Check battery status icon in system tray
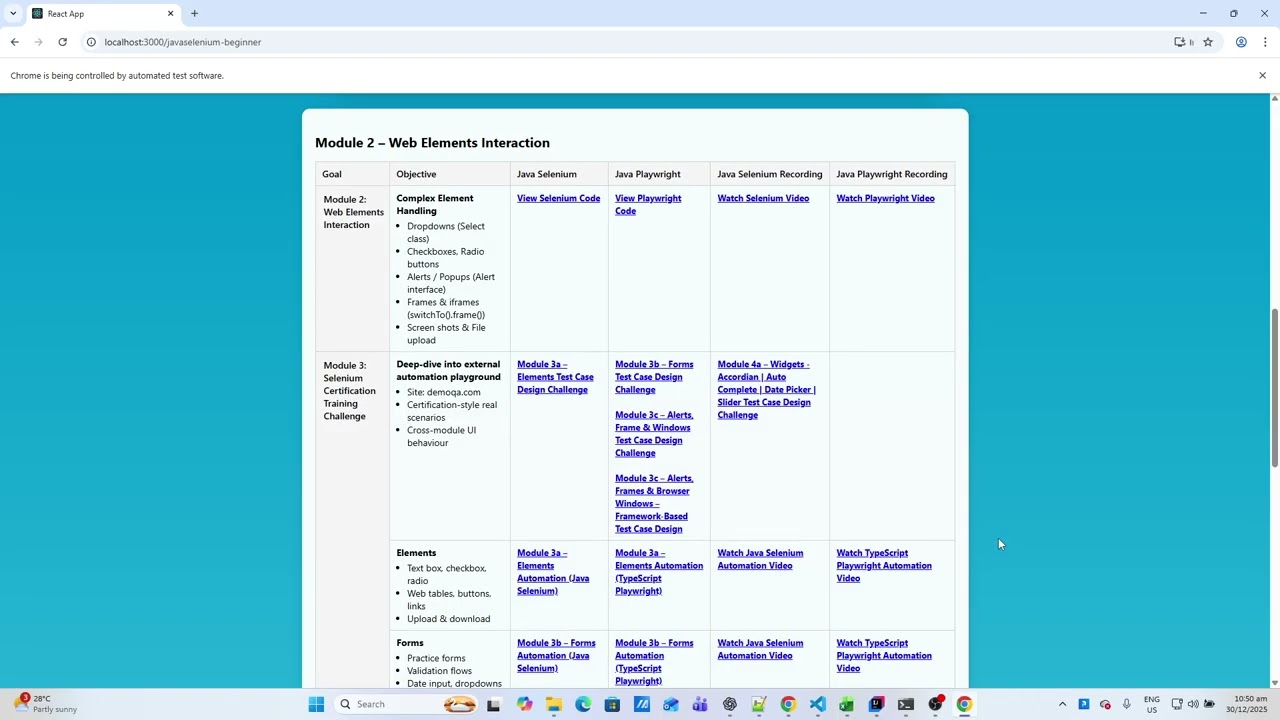Image resolution: width=1280 pixels, height=720 pixels. [x=1209, y=704]
